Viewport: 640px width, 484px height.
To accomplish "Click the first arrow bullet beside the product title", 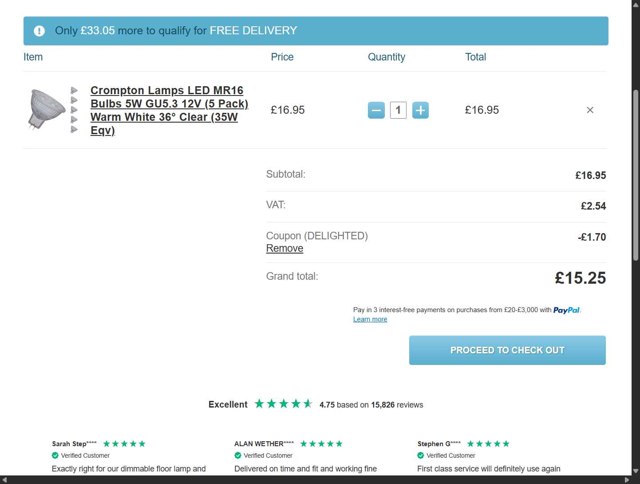I will [74, 90].
